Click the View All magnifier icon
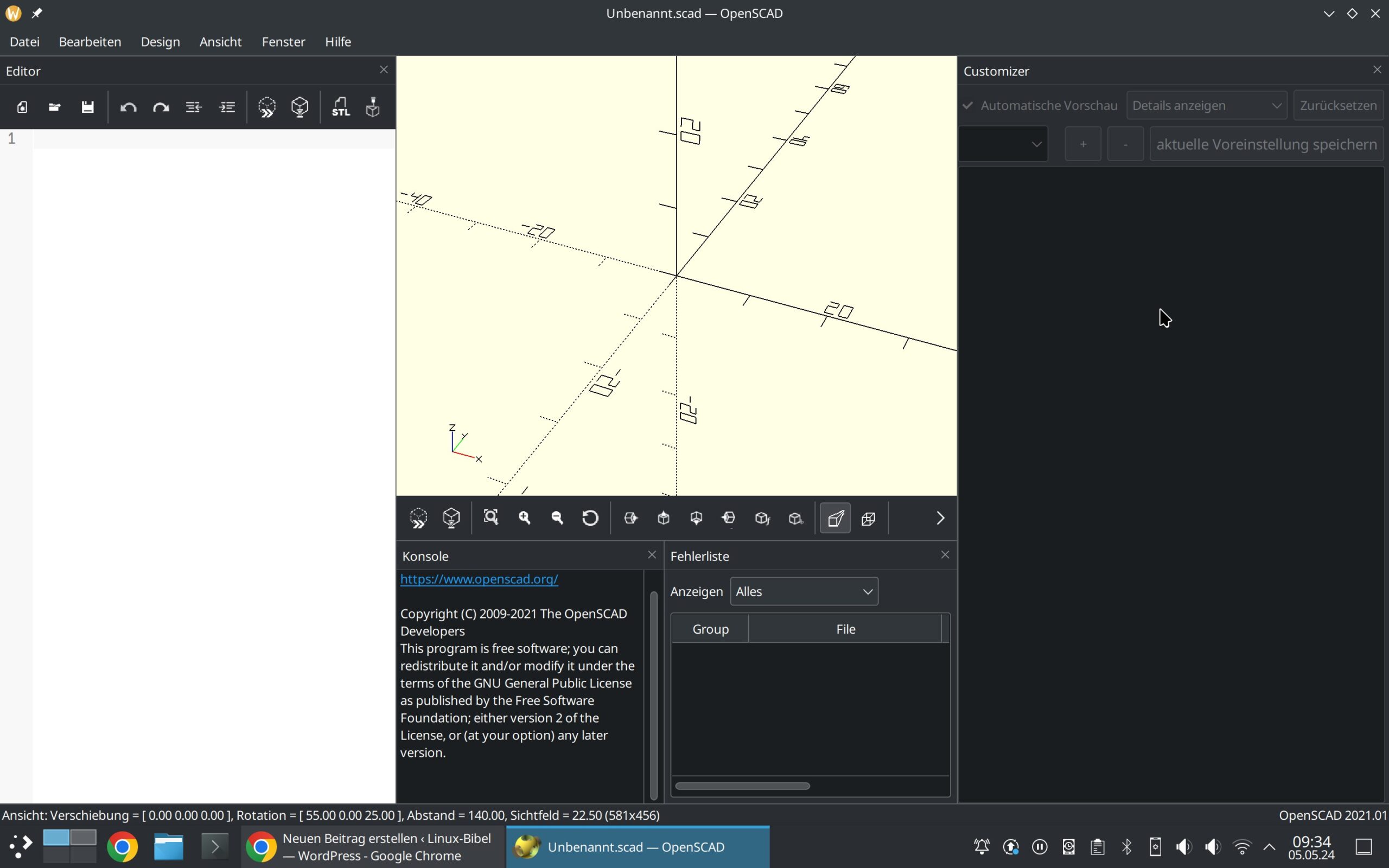Image resolution: width=1389 pixels, height=868 pixels. pyautogui.click(x=490, y=518)
